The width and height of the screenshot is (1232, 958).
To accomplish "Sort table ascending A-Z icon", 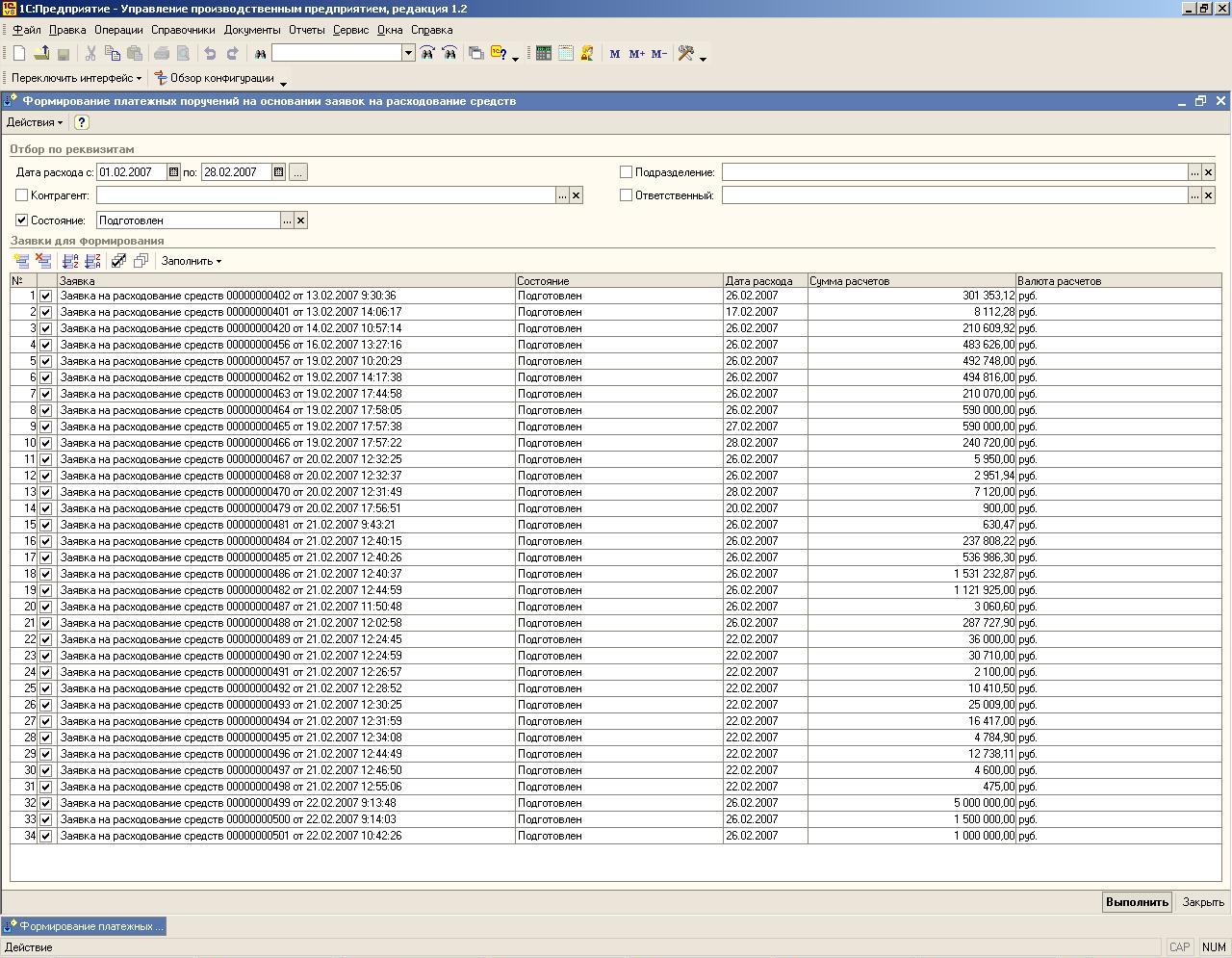I will [70, 261].
